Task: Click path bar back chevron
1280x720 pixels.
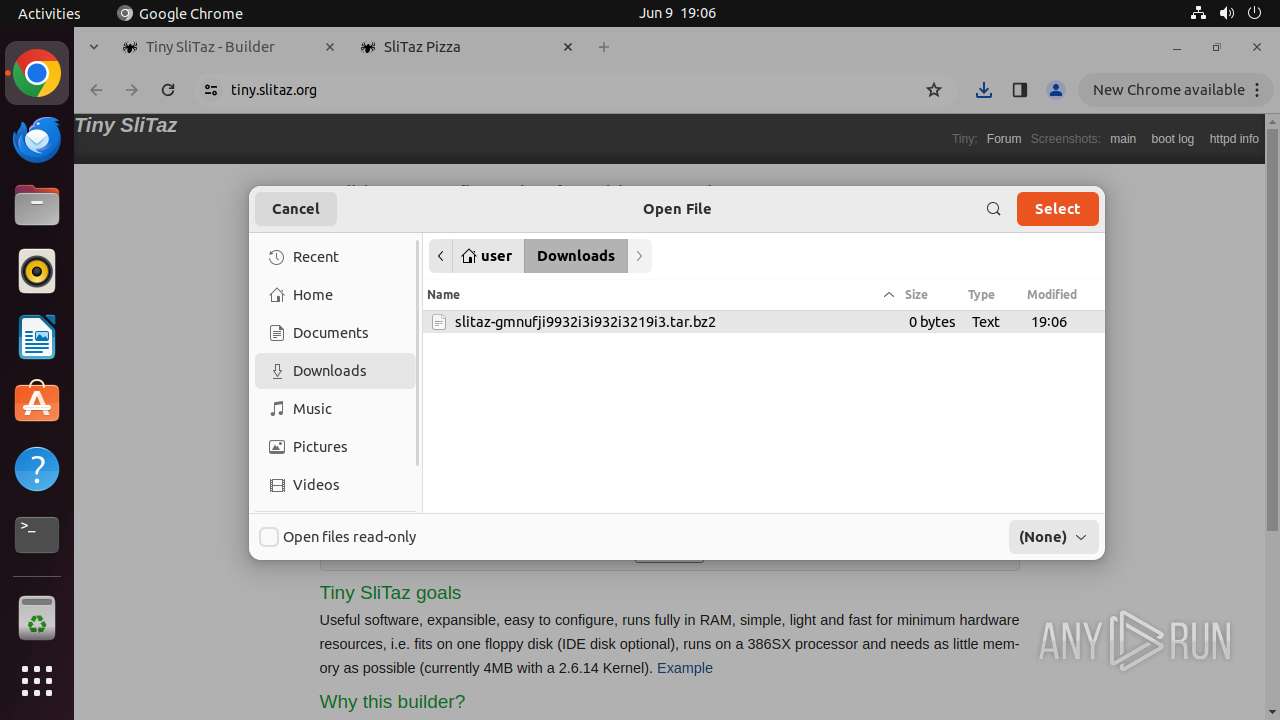Action: (440, 256)
